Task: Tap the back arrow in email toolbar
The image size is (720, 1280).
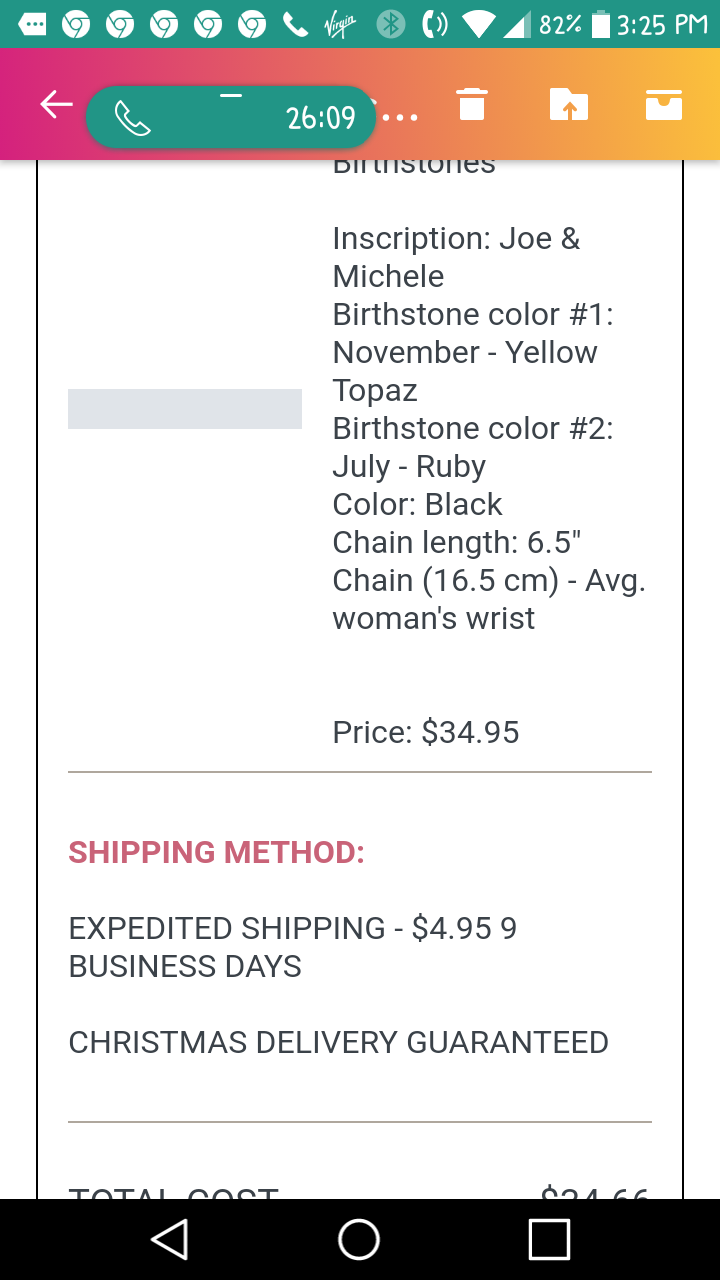Action: coord(56,105)
